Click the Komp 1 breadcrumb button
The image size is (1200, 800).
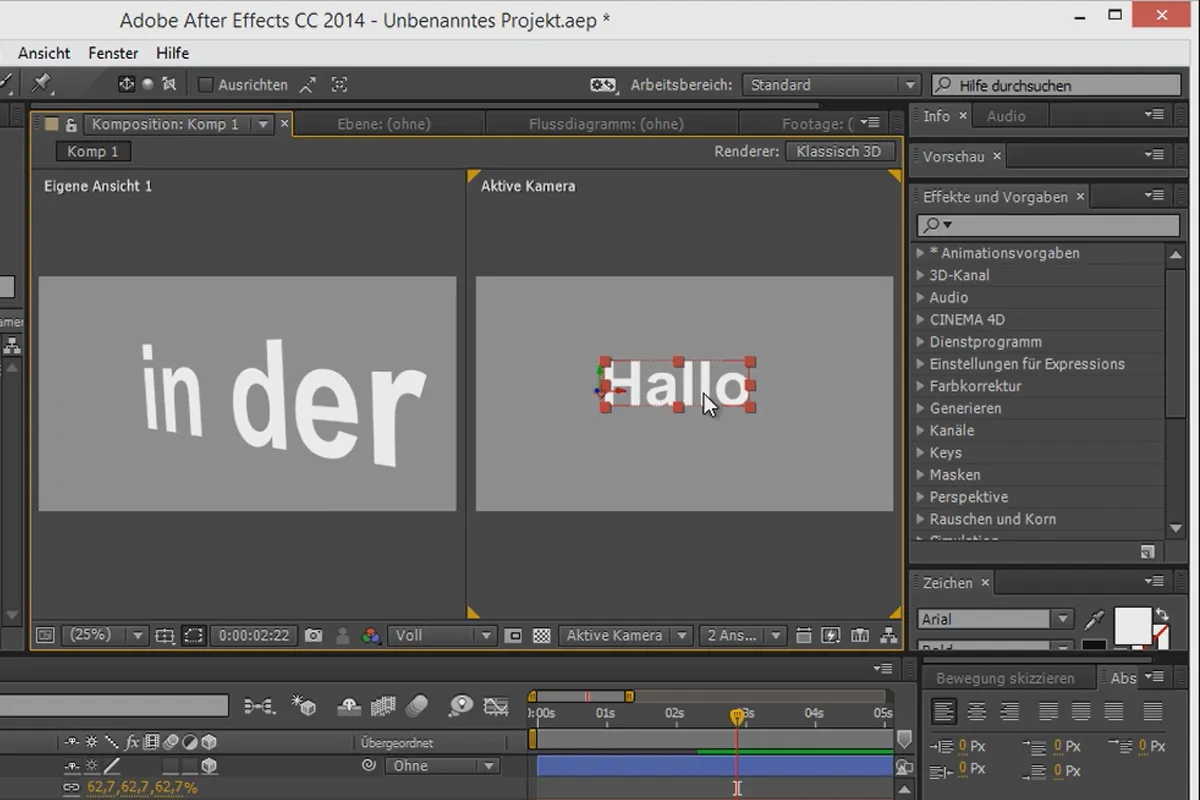pos(93,152)
